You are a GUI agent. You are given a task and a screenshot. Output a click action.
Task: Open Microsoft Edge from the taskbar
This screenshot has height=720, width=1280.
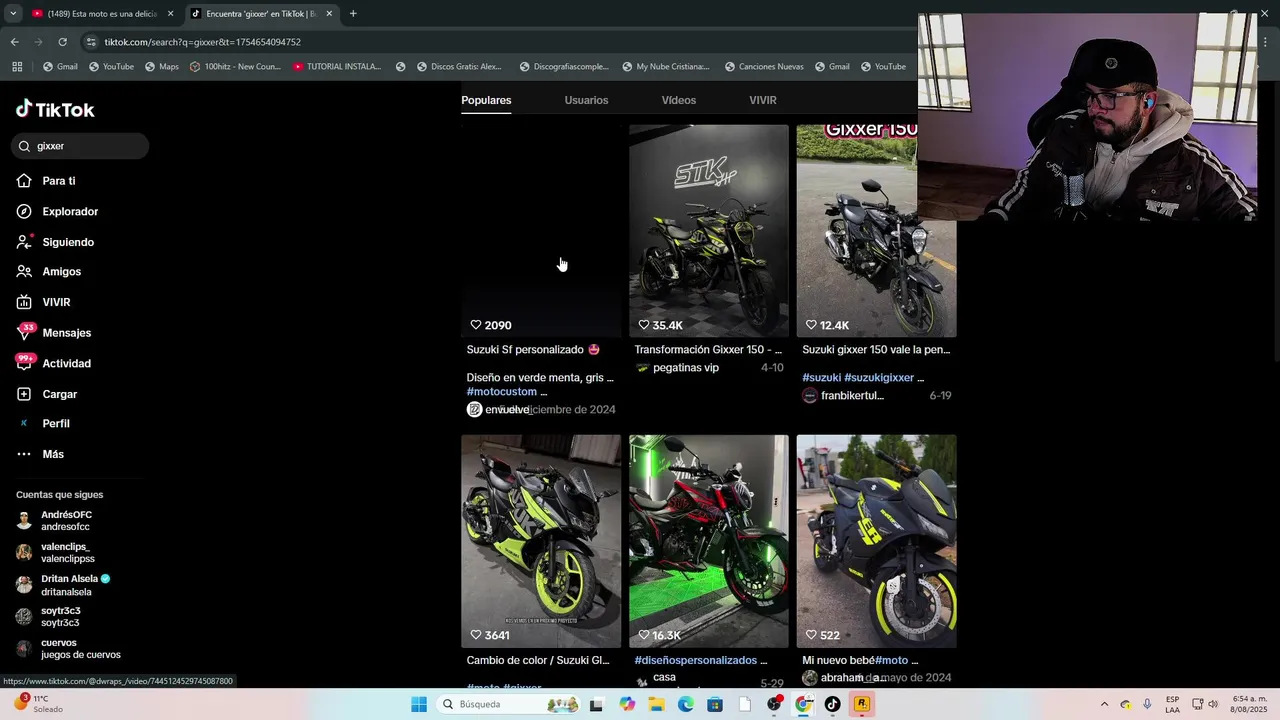click(686, 704)
